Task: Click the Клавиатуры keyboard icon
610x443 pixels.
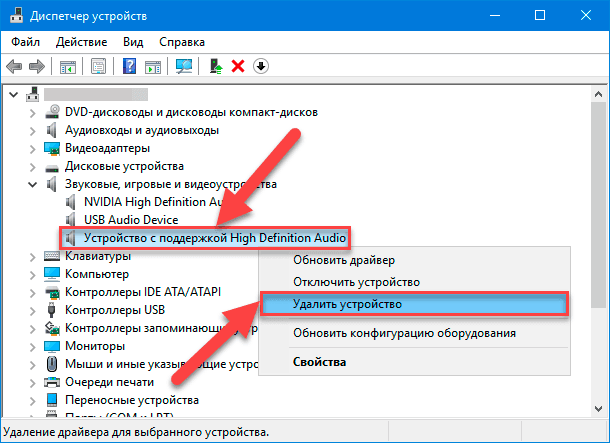Action: point(52,256)
